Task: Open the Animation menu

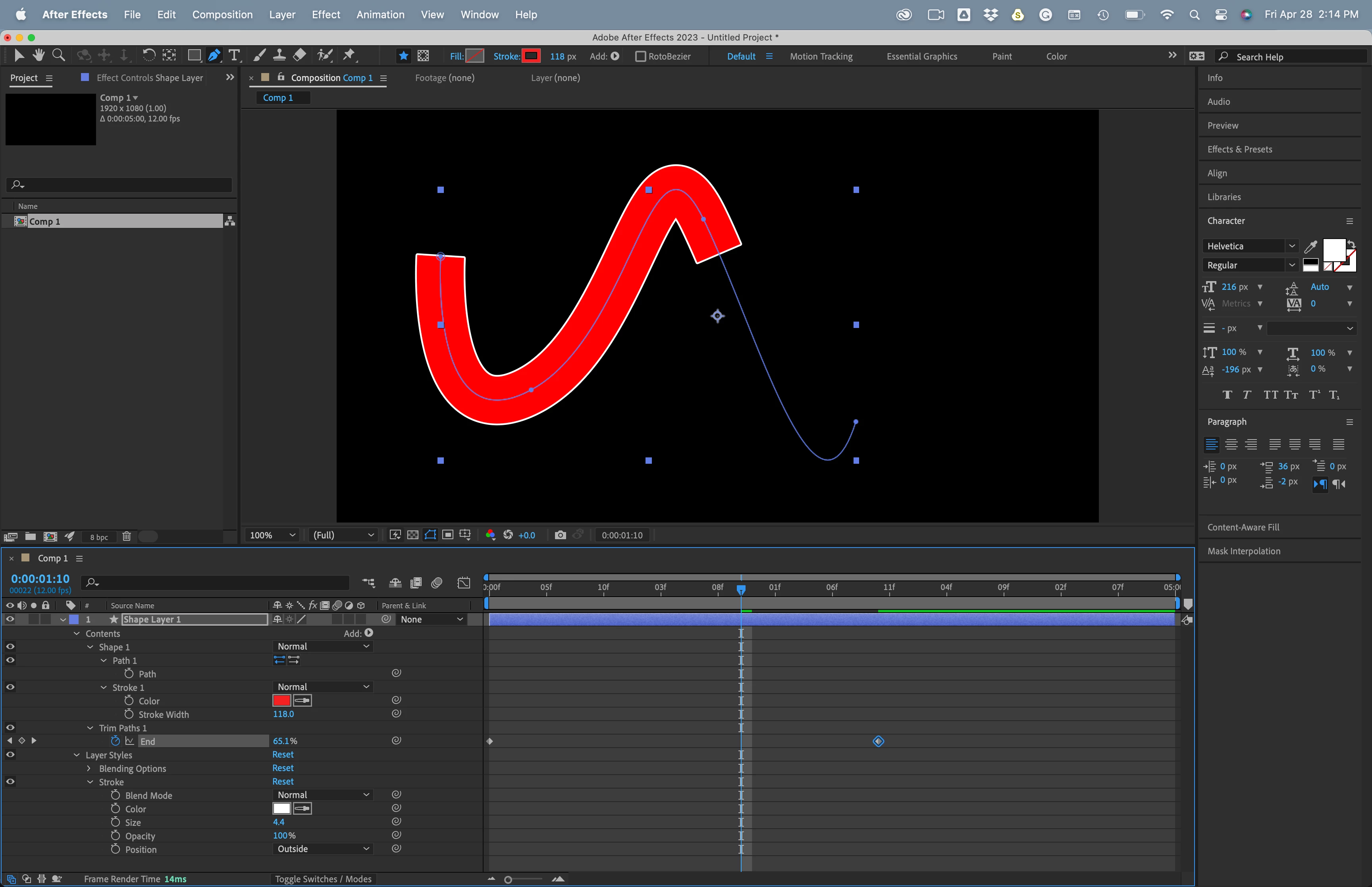Action: (x=380, y=14)
